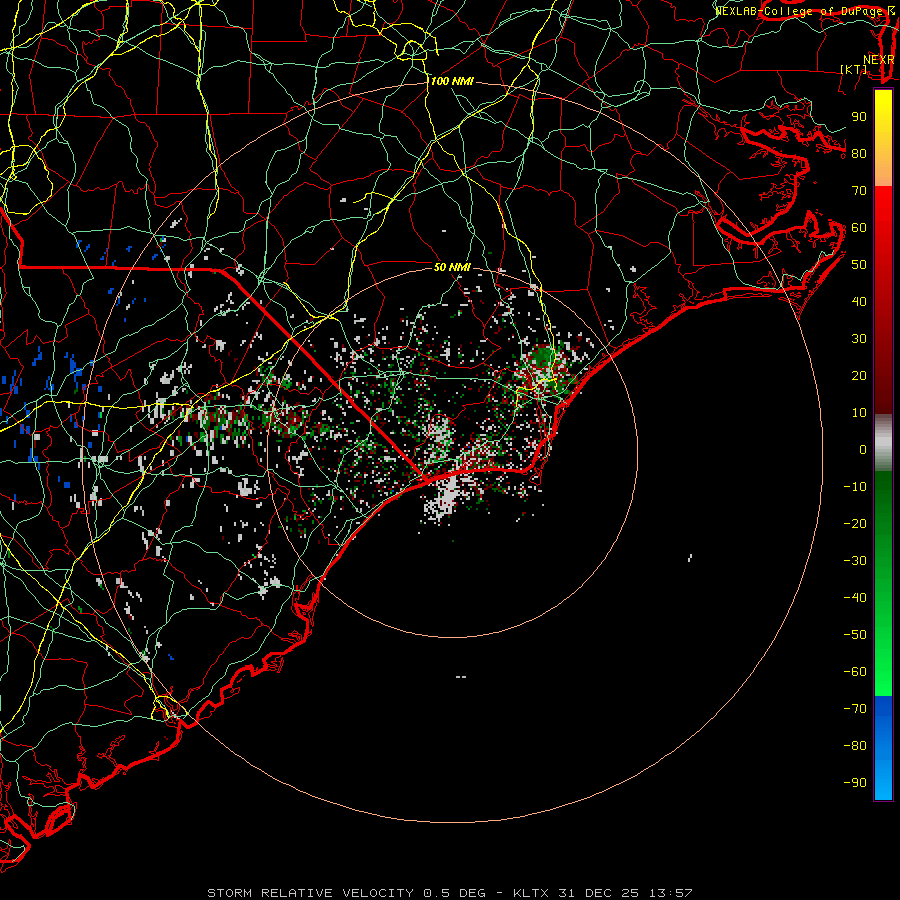Image resolution: width=900 pixels, height=900 pixels.
Task: Click the NEXLAB-College of DuPage header text
Action: (x=800, y=11)
